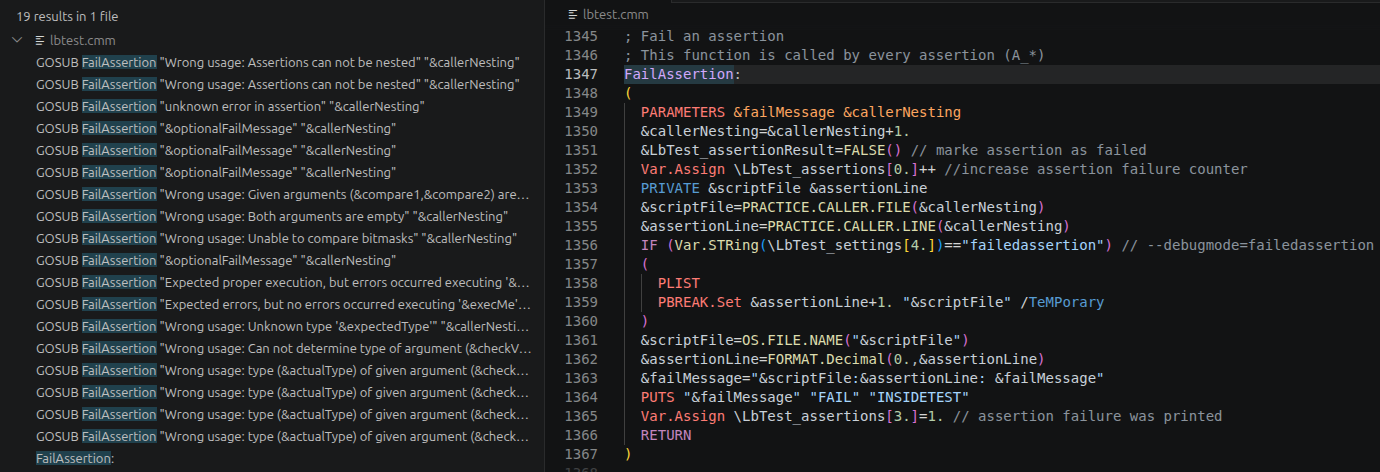Viewport: 1380px width, 472px height.
Task: Click the highlighted FailAssertion label on line 1347
Action: [x=679, y=74]
